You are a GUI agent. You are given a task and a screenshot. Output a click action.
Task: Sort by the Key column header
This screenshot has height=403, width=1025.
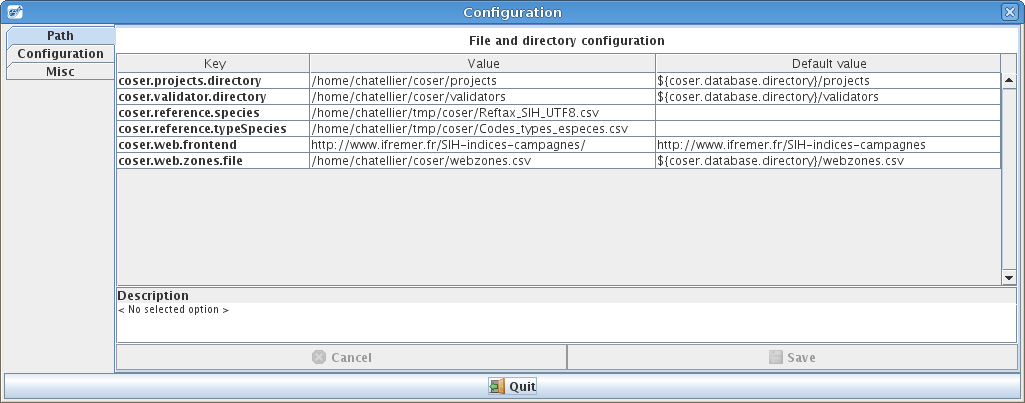214,63
